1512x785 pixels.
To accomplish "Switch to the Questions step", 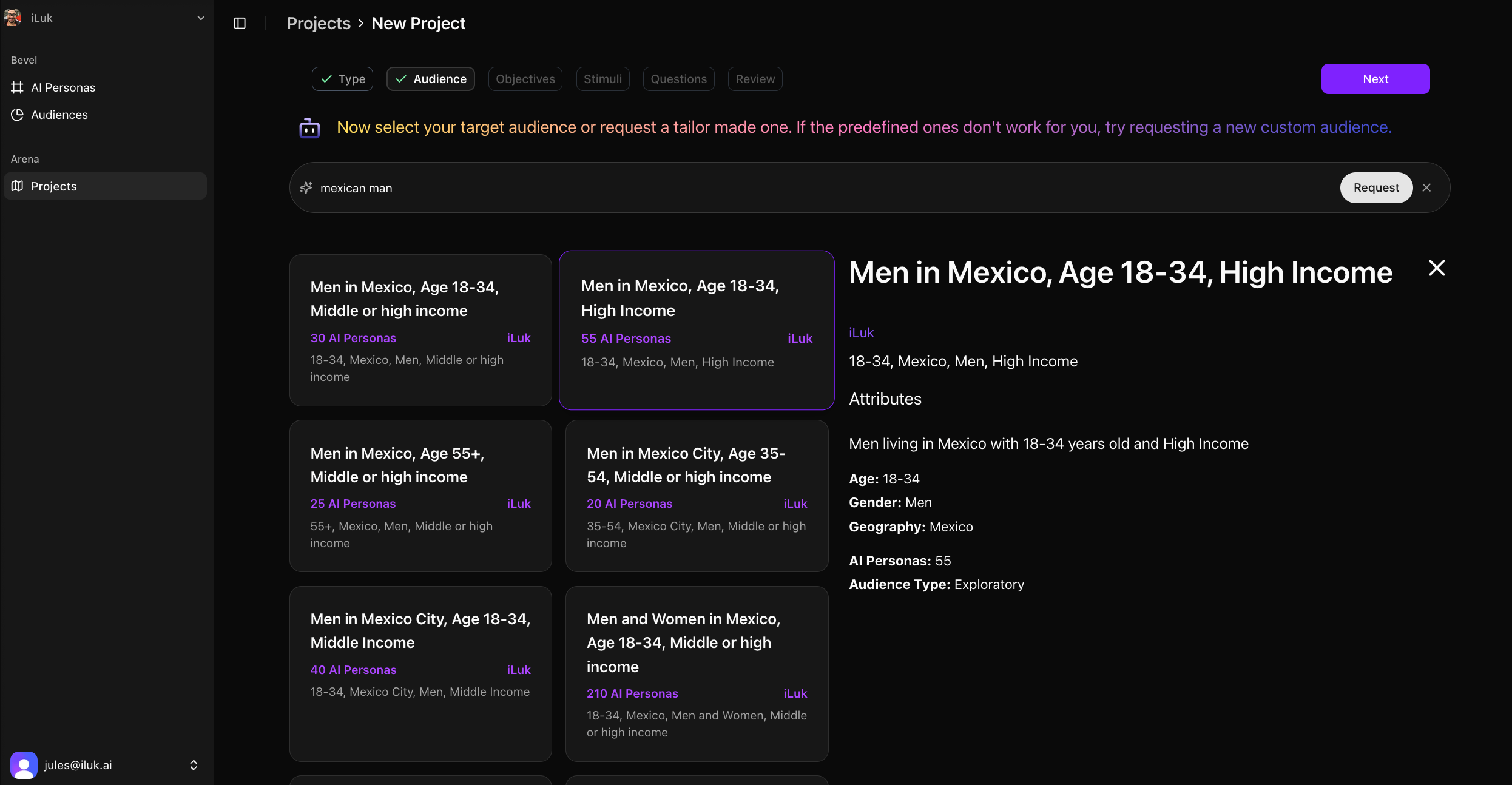I will coord(678,79).
